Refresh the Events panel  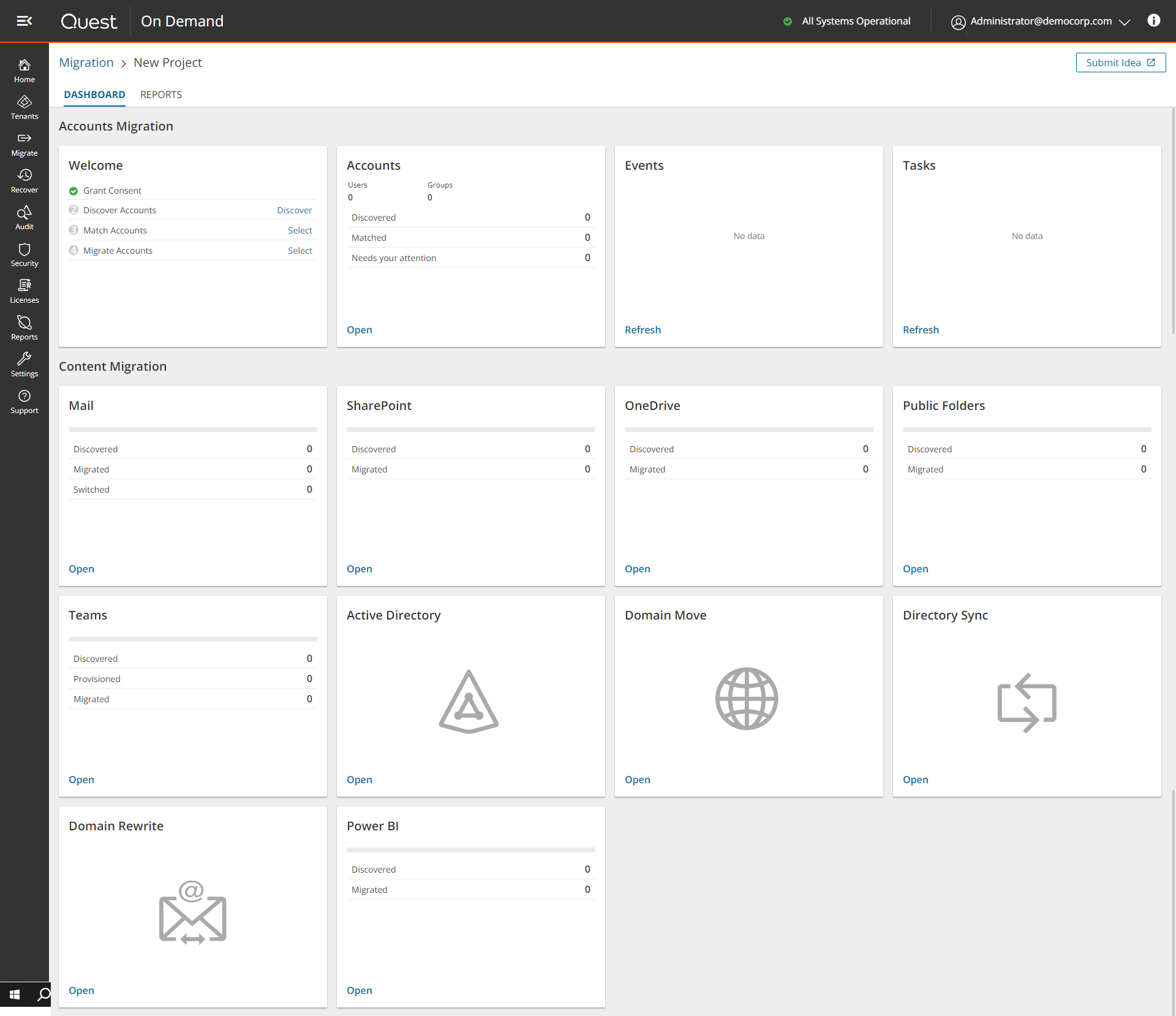(x=643, y=330)
